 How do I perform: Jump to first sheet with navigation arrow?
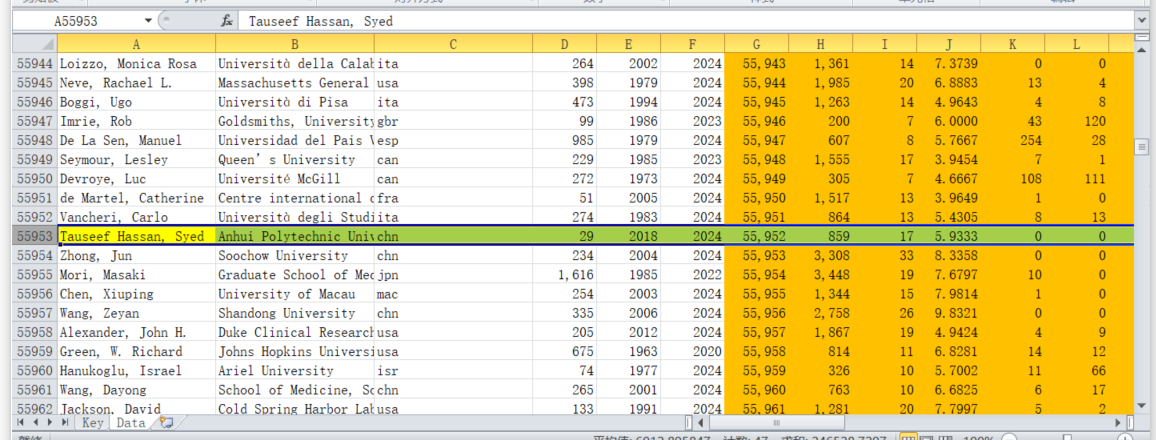coord(22,423)
